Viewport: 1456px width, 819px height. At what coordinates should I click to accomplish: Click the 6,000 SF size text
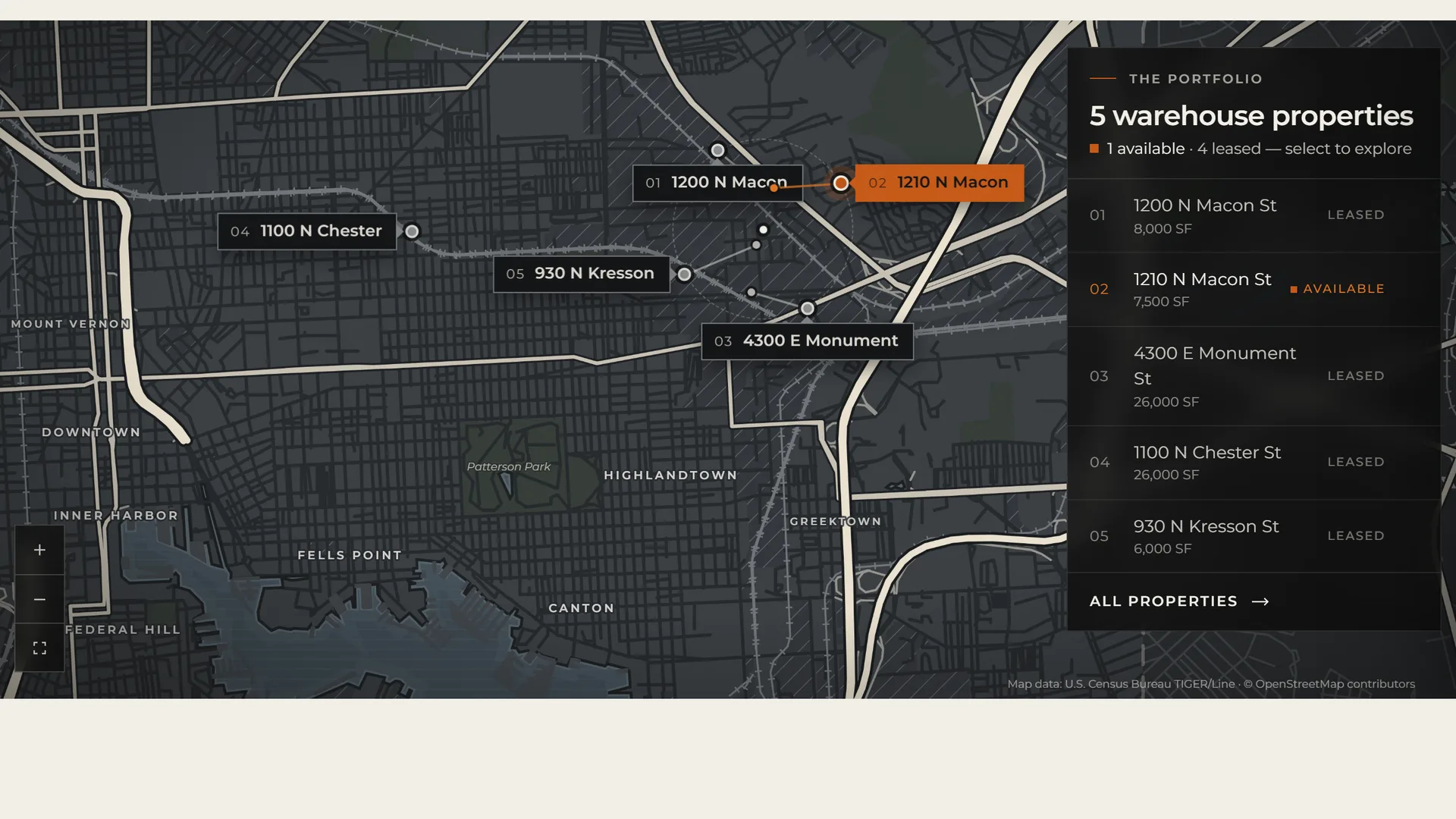(x=1163, y=549)
